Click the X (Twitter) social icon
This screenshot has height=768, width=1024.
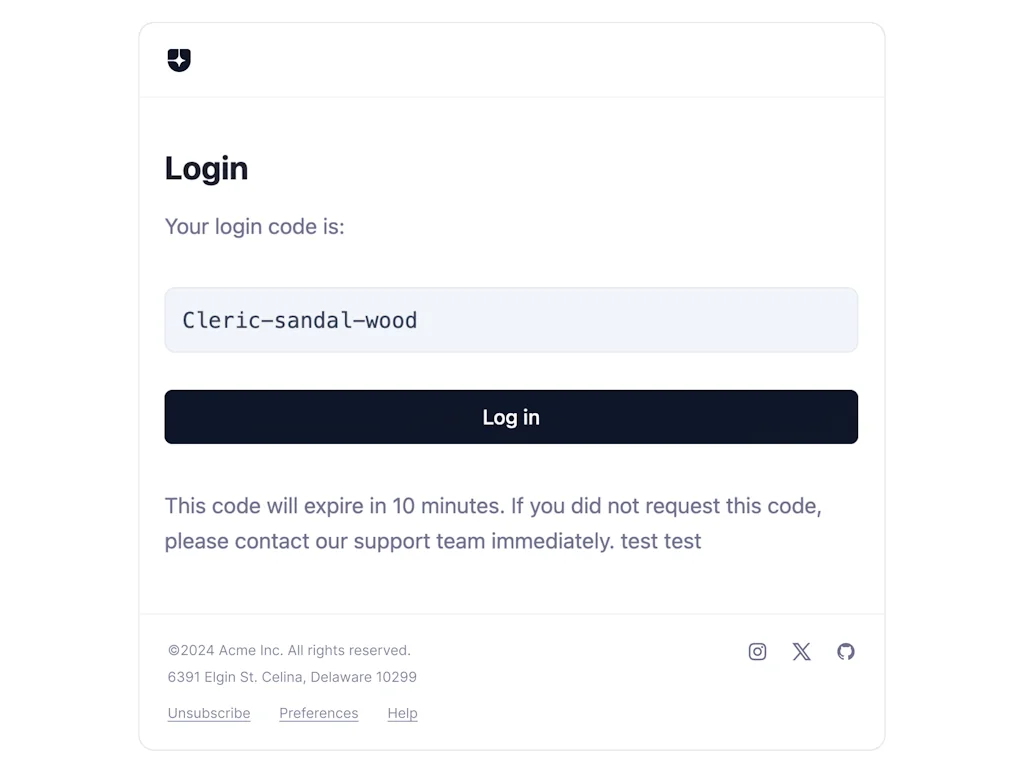[801, 651]
